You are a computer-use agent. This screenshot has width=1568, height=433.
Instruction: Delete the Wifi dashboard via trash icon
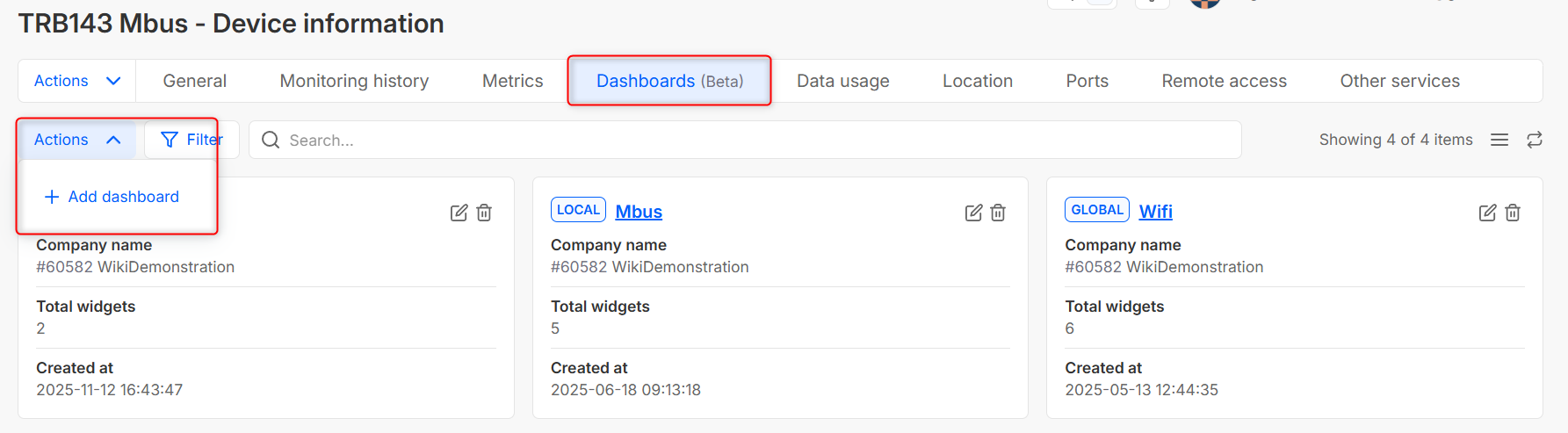(x=1513, y=213)
